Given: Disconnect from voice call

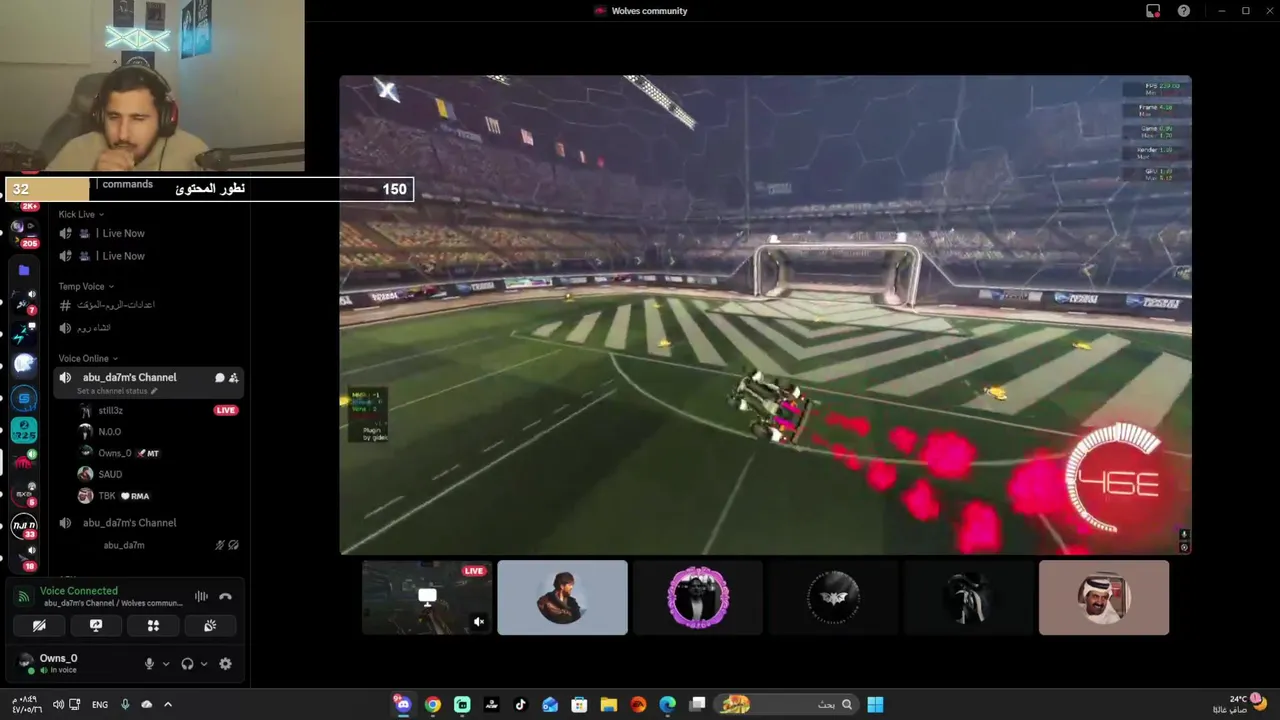Looking at the screenshot, I should [x=225, y=597].
